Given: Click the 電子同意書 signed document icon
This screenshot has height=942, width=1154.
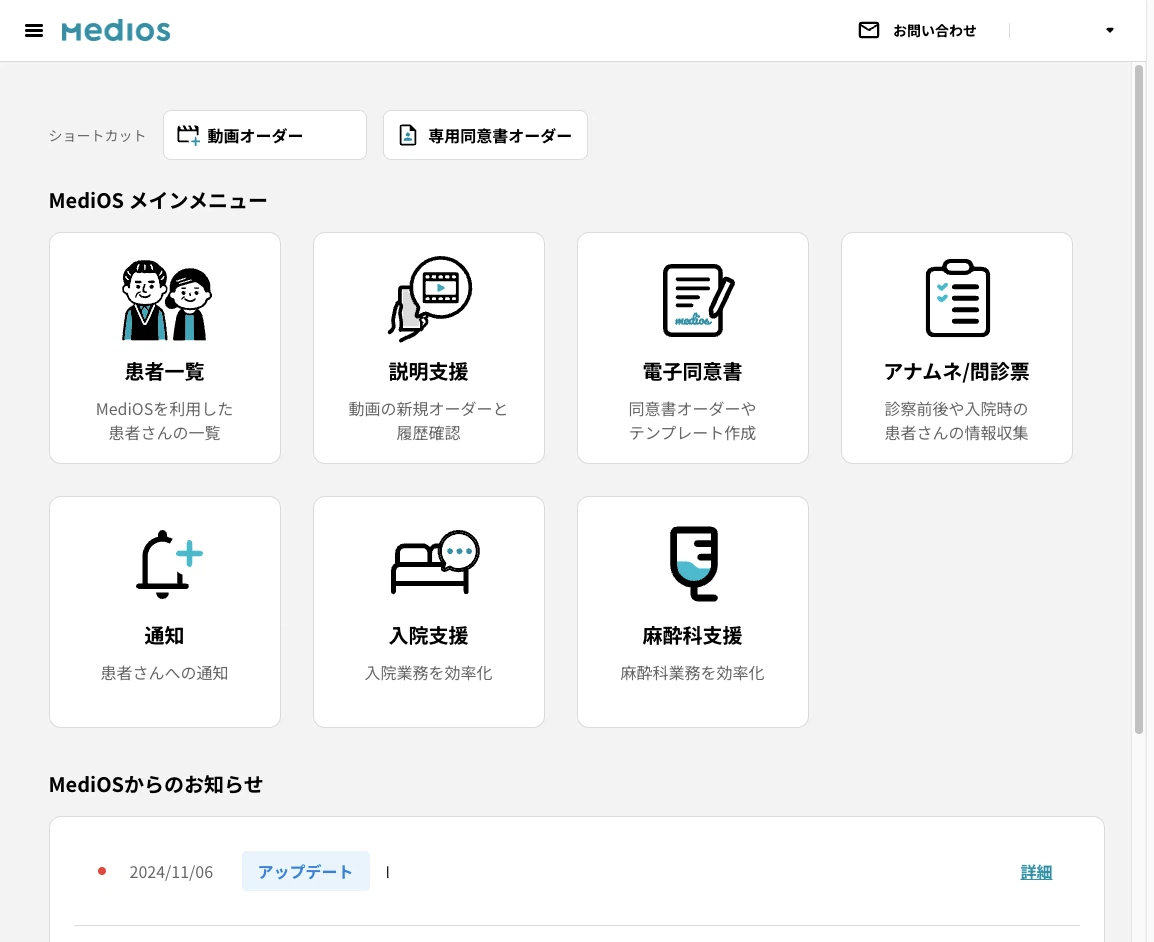Looking at the screenshot, I should coord(697,300).
